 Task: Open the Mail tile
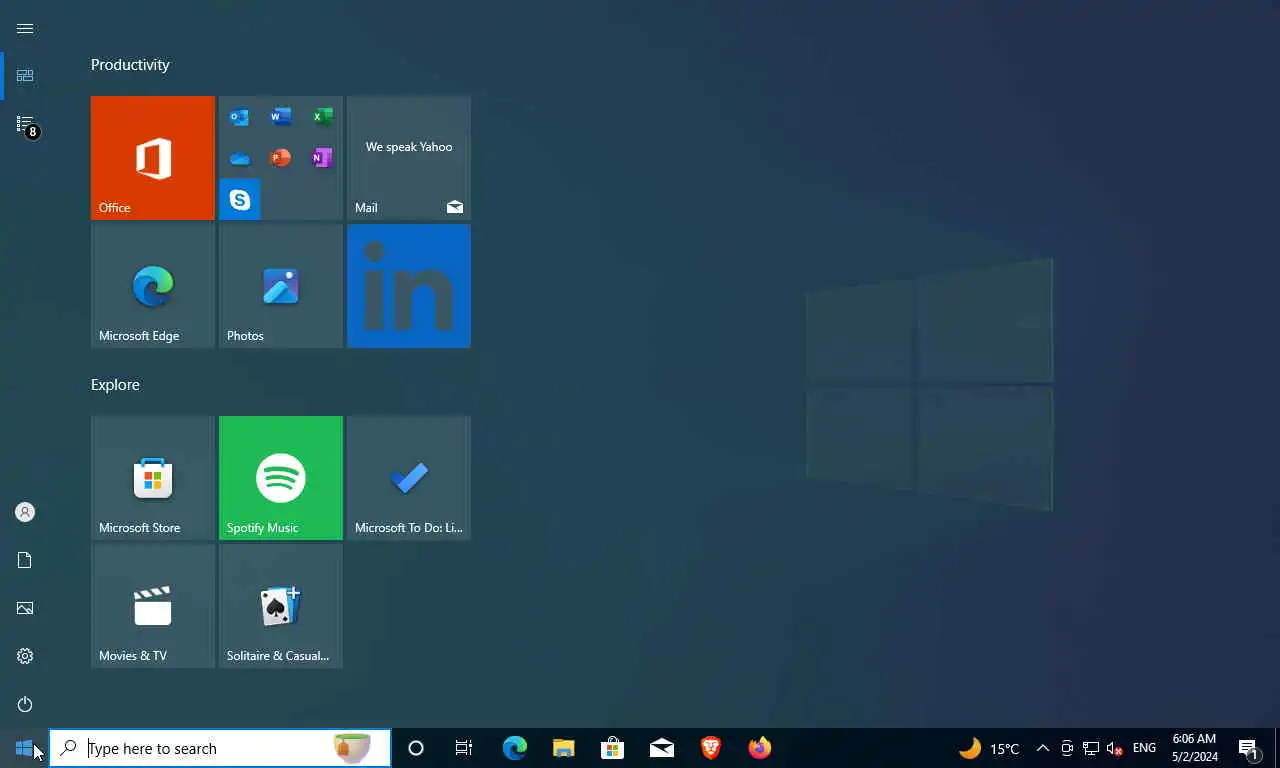pos(409,158)
